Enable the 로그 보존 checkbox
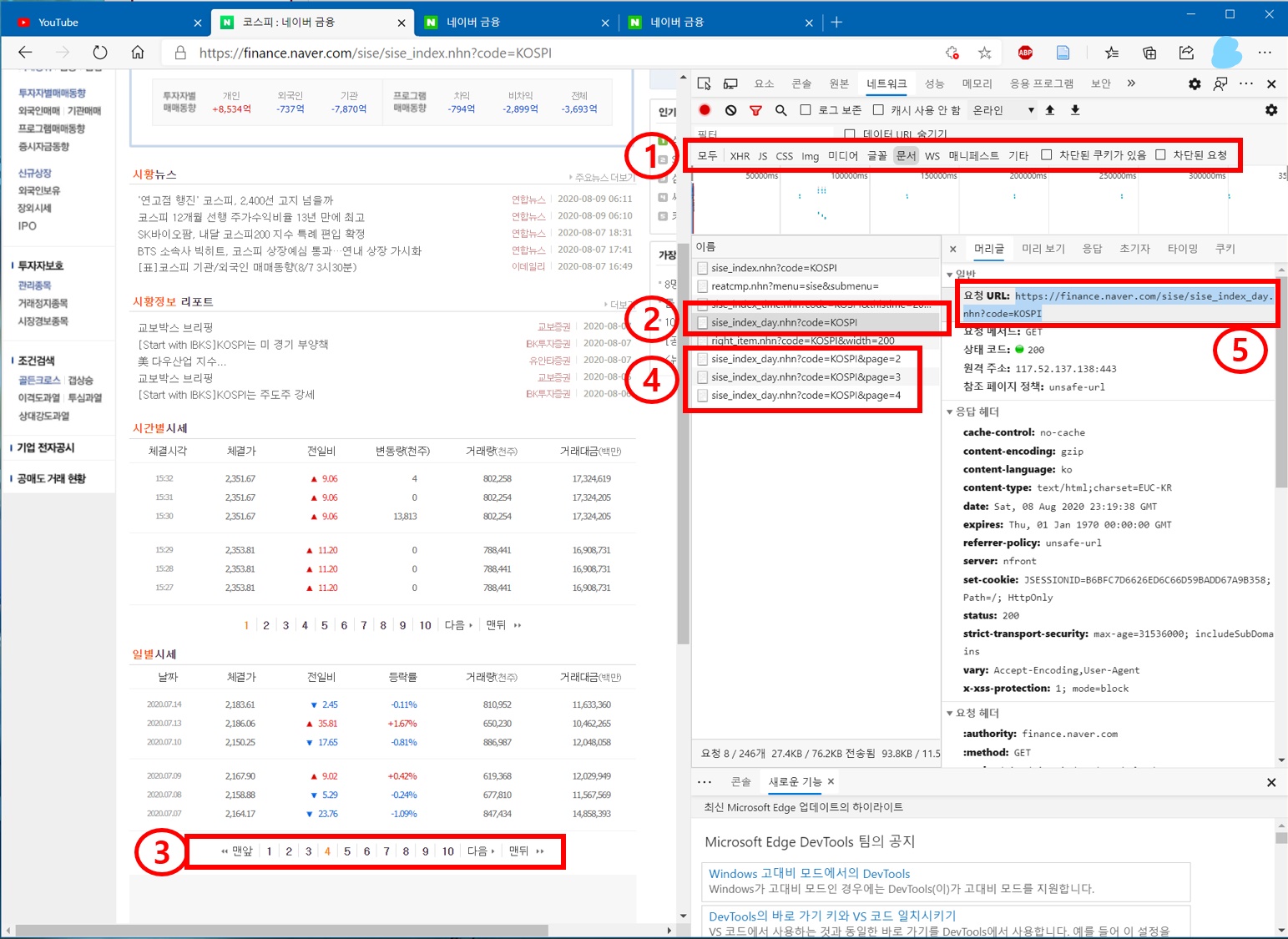This screenshot has width=1288, height=939. (806, 110)
